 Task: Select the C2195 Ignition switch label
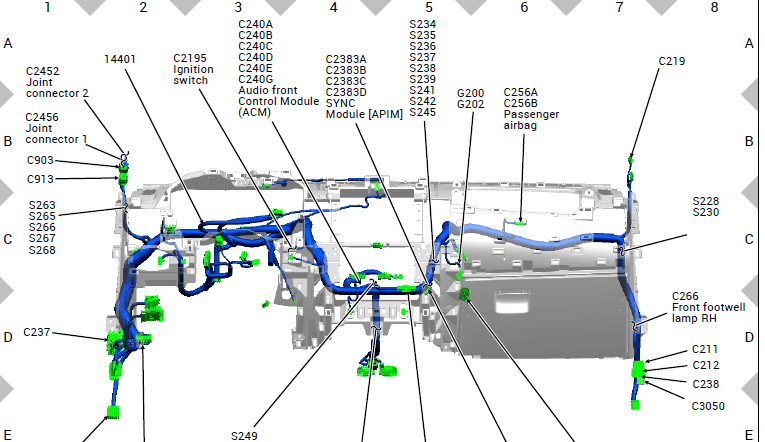click(193, 69)
